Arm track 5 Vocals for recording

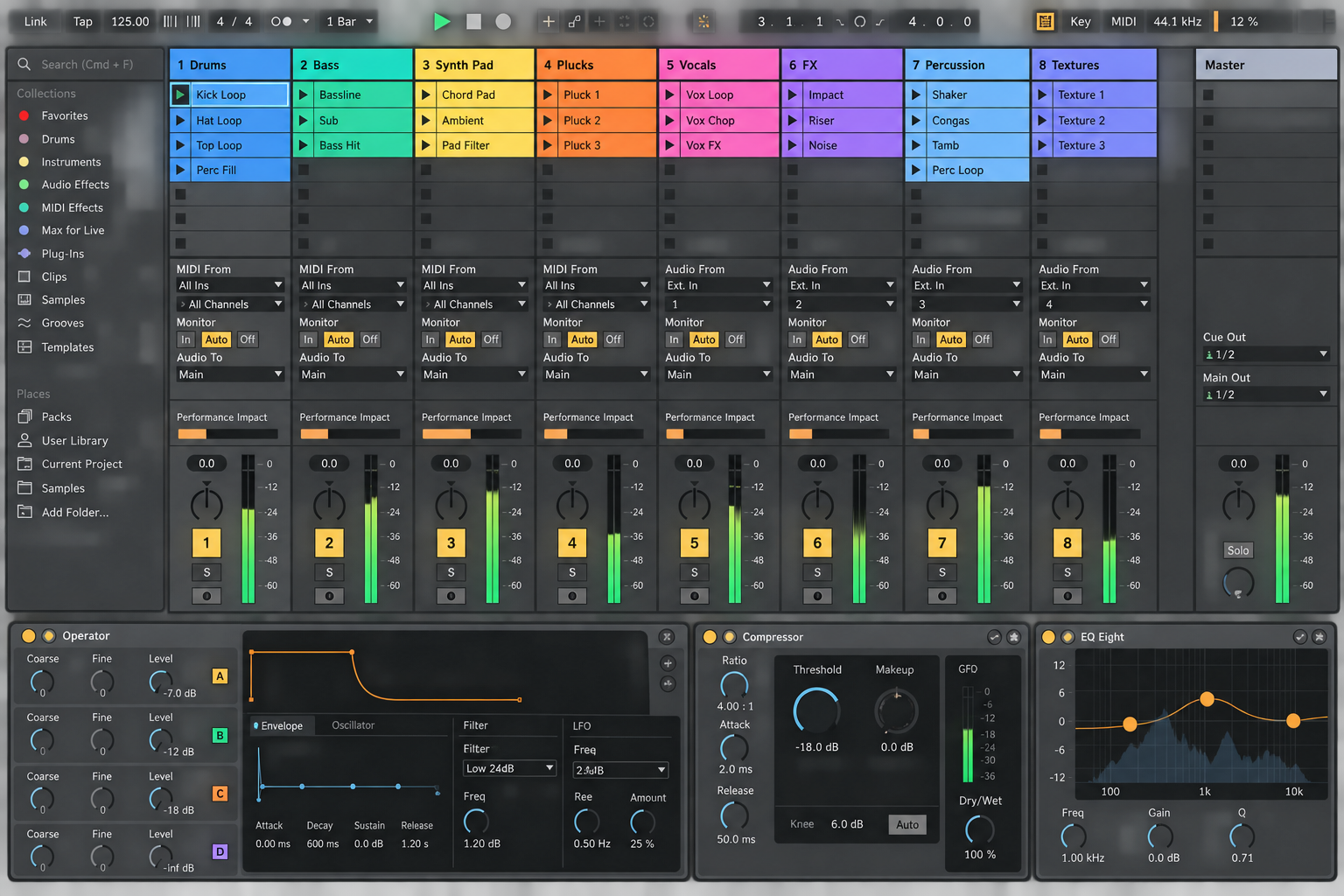coord(695,596)
